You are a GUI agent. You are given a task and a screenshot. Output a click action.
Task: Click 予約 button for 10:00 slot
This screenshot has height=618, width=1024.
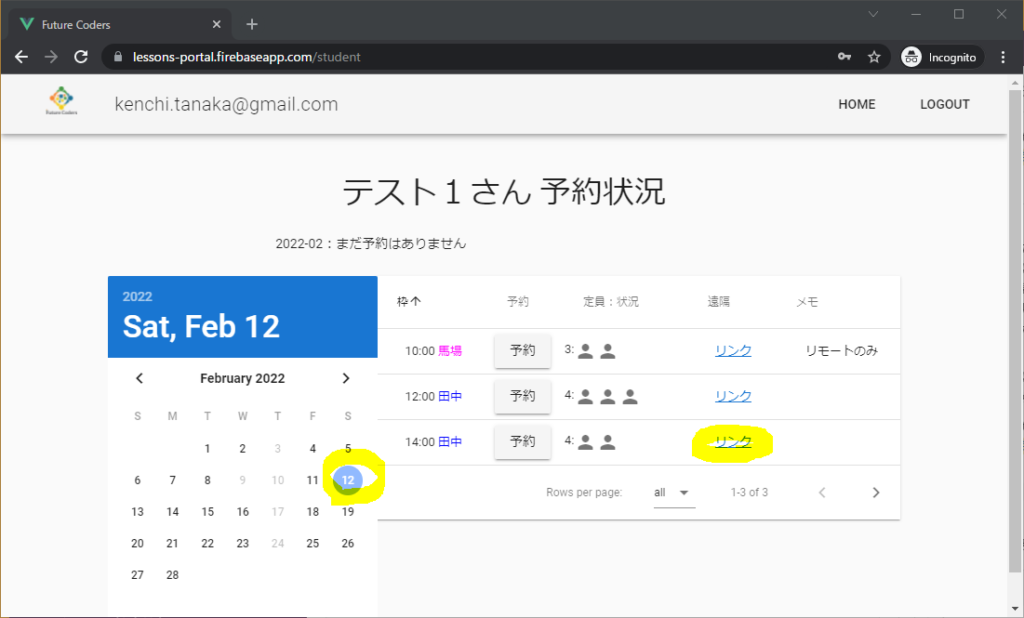522,351
